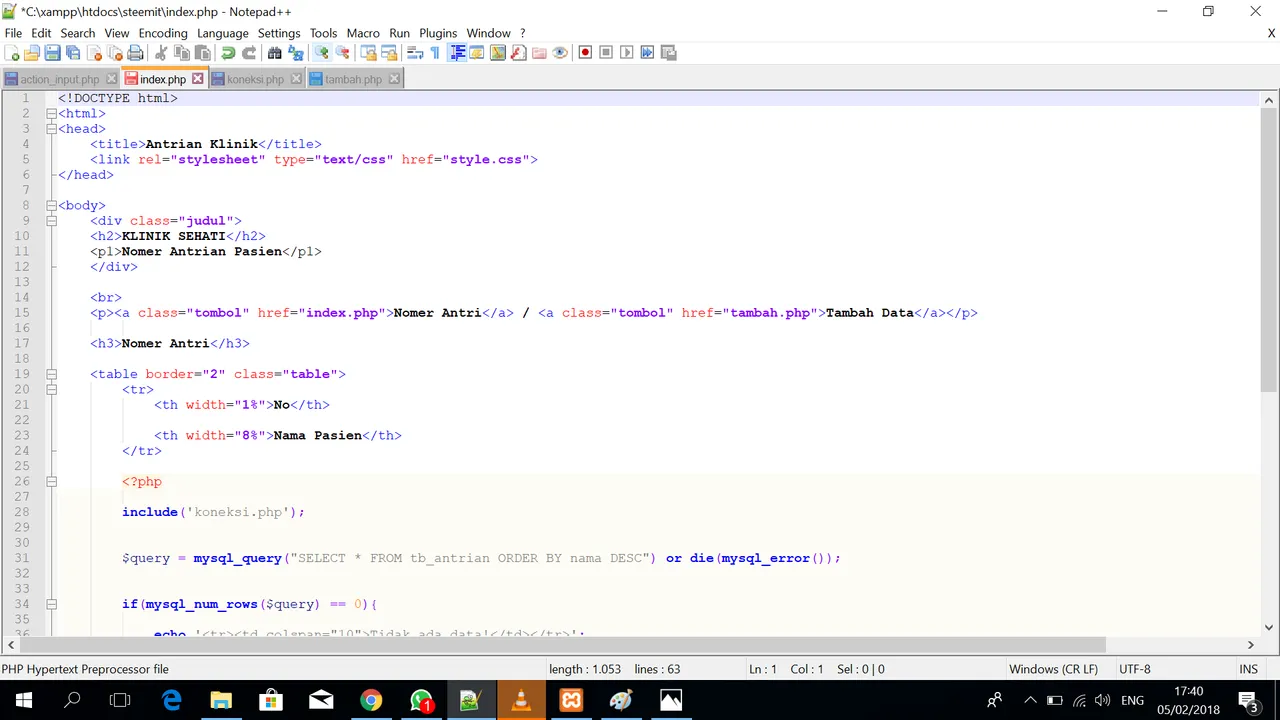Collapse the tr block at line 20
The height and width of the screenshot is (720, 1280).
pyautogui.click(x=51, y=390)
